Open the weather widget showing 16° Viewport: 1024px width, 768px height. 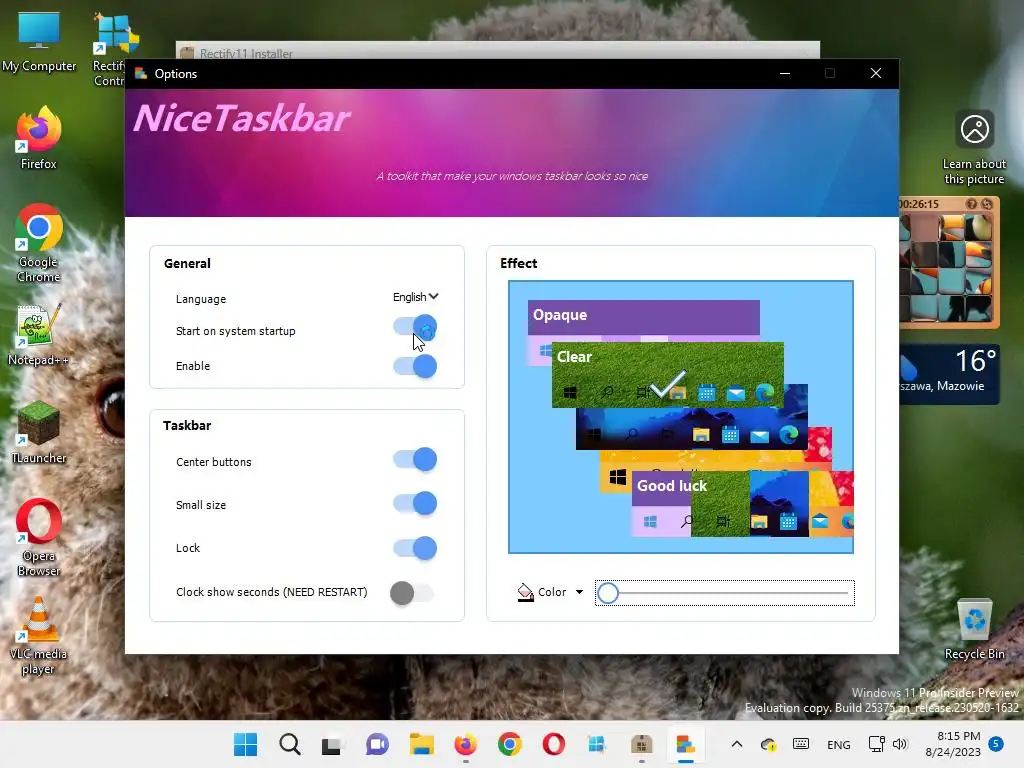[x=949, y=374]
